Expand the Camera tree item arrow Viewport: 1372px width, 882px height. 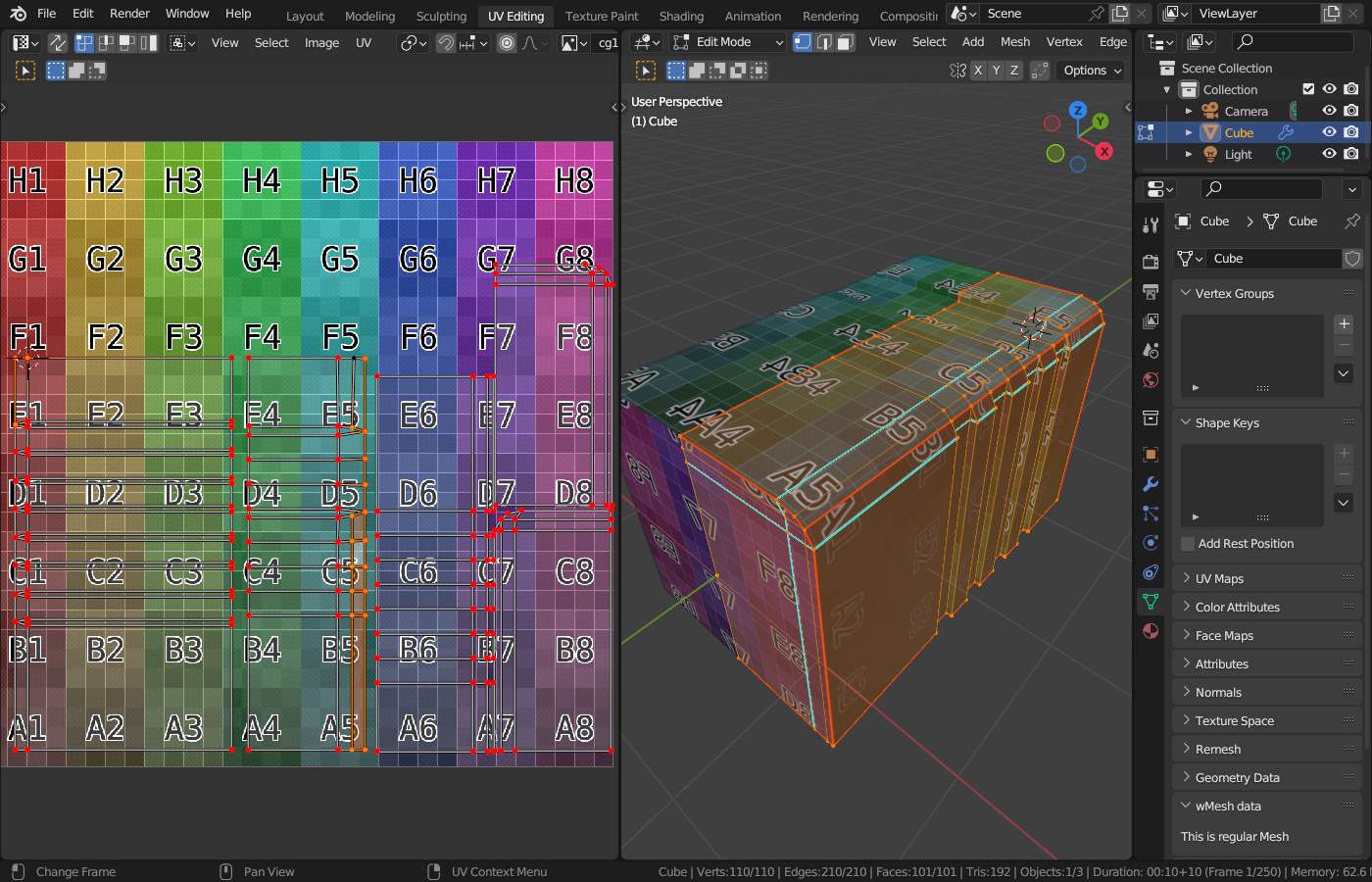tap(1189, 112)
